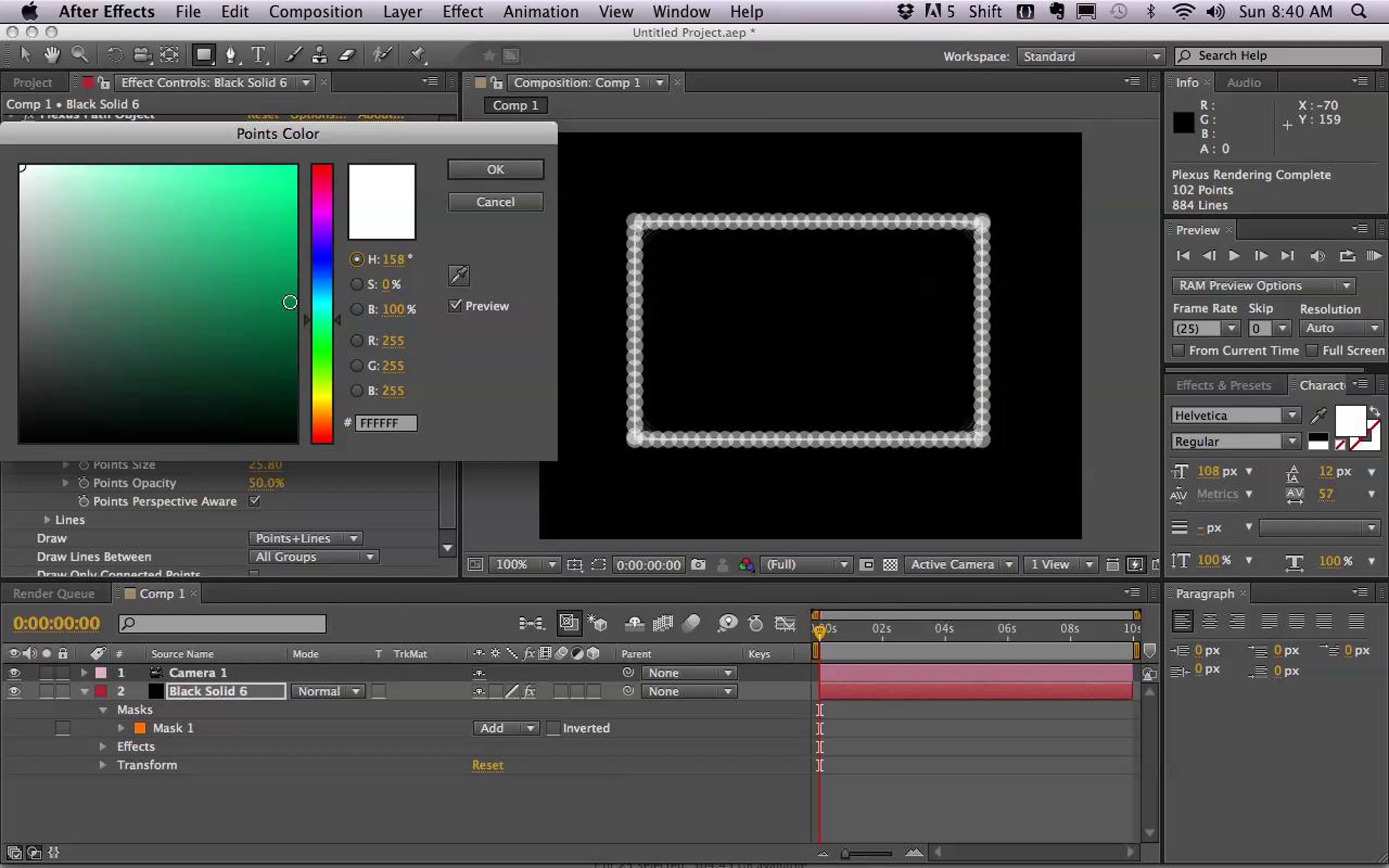Play the preview

coord(1234,255)
